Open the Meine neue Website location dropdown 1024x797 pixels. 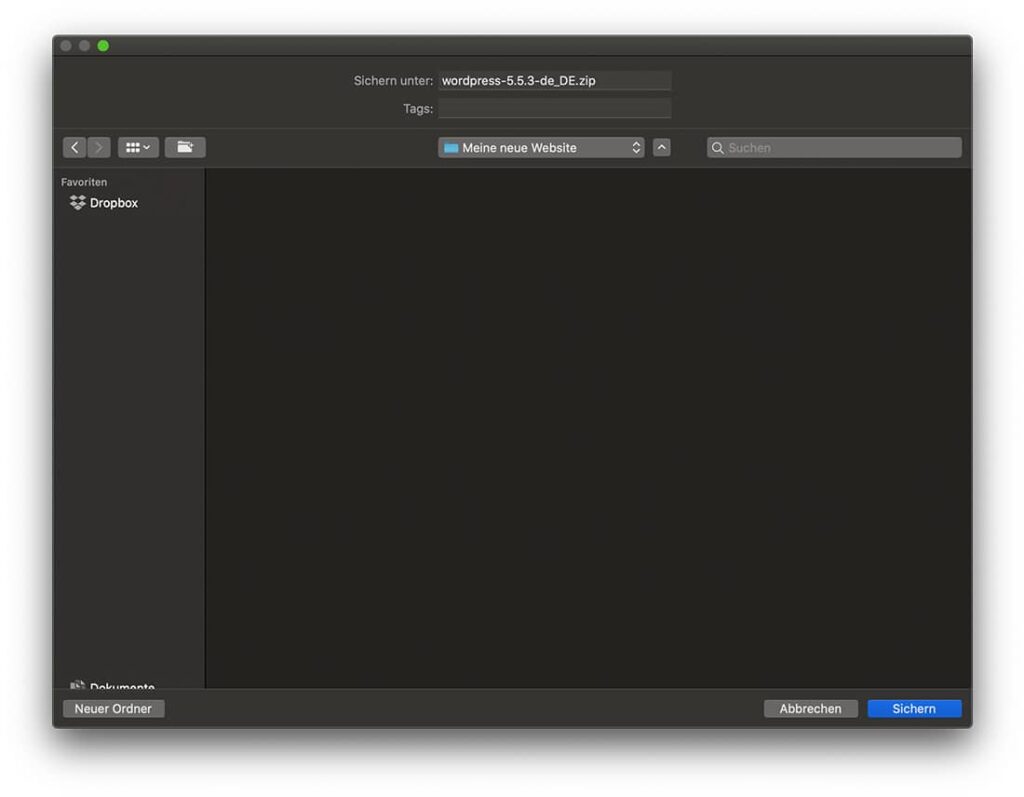[540, 147]
